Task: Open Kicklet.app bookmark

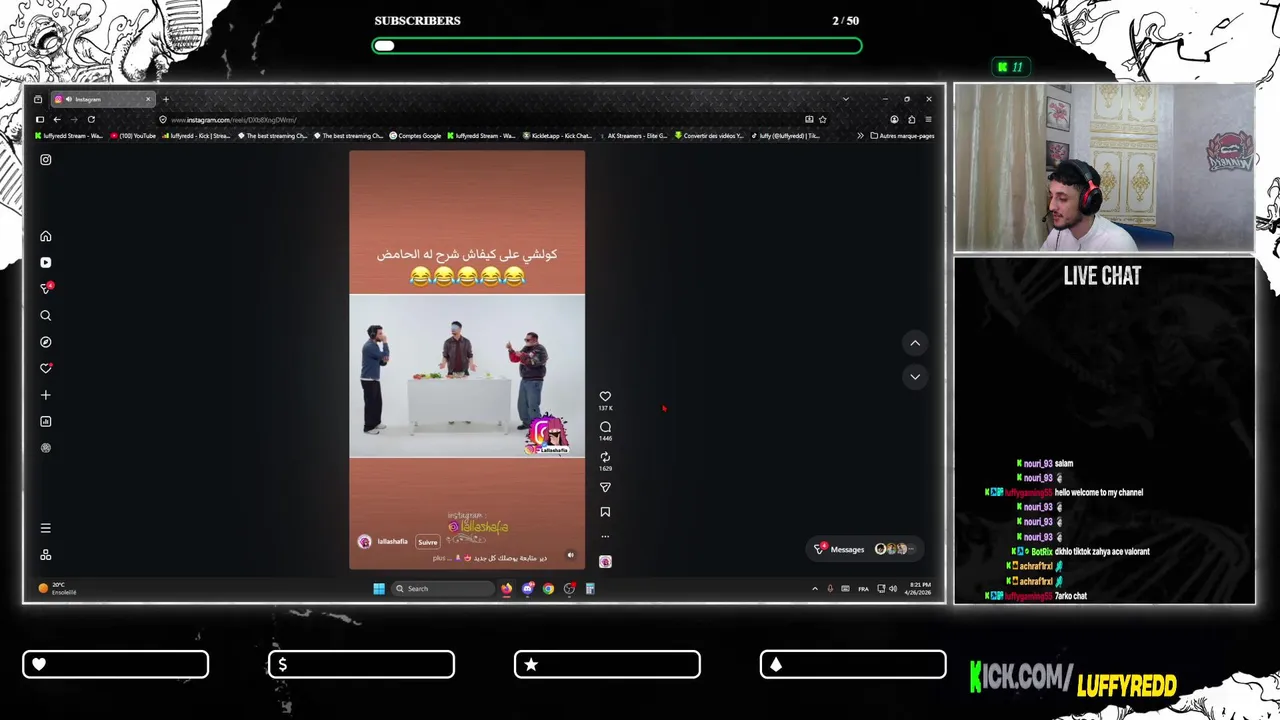Action: pos(557,136)
